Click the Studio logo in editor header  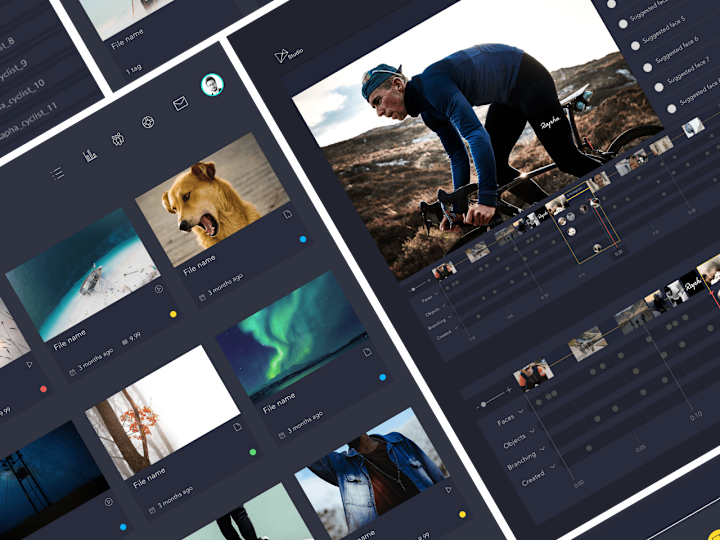[289, 55]
